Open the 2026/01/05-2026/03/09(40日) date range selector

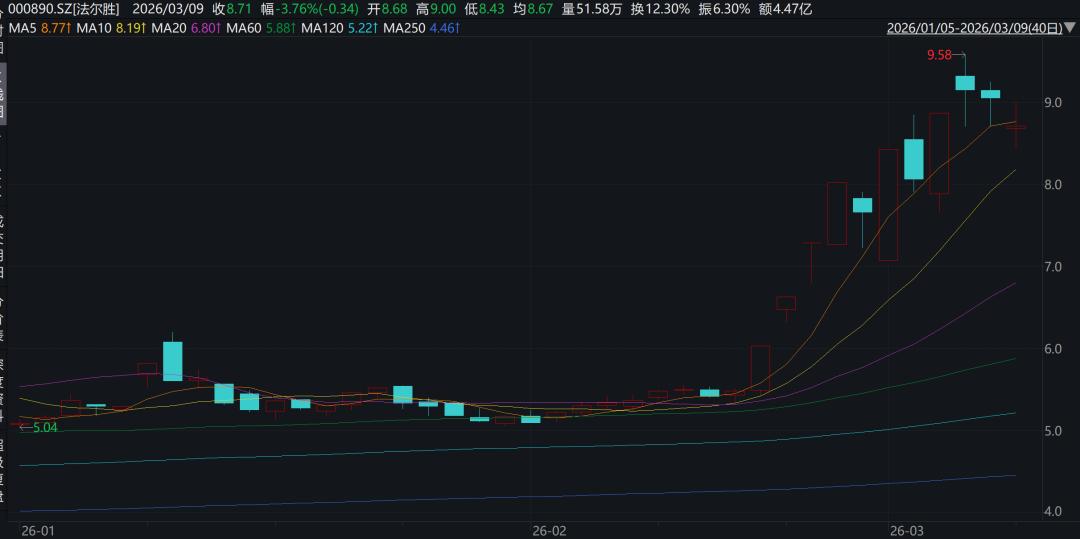973,28
